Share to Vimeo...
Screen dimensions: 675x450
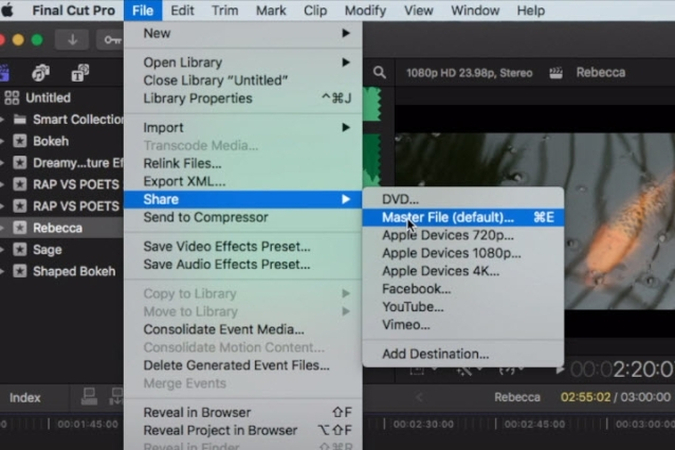click(x=463, y=325)
